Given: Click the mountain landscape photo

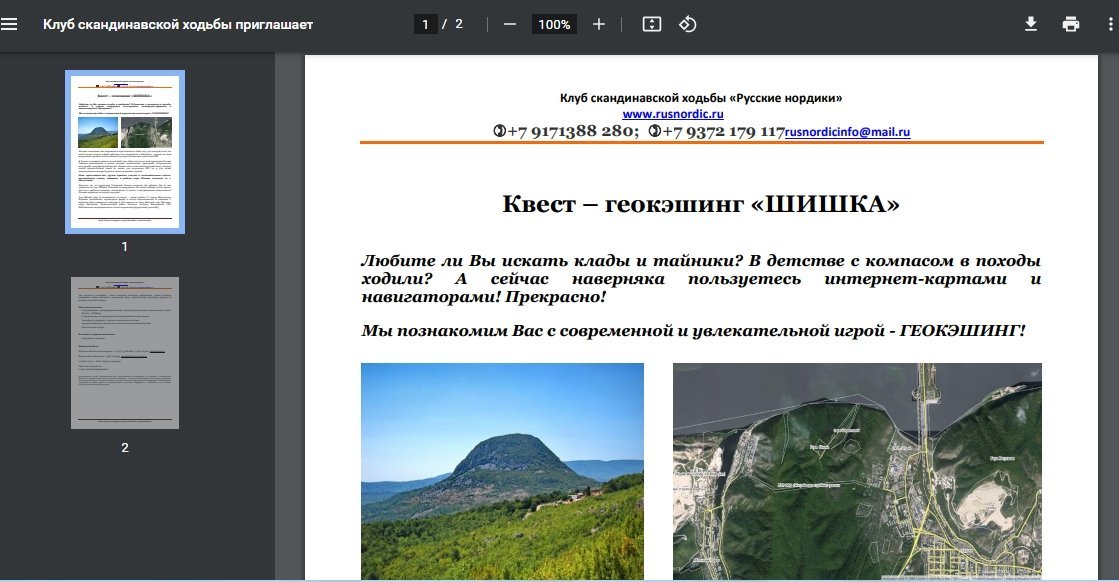Looking at the screenshot, I should (502, 470).
